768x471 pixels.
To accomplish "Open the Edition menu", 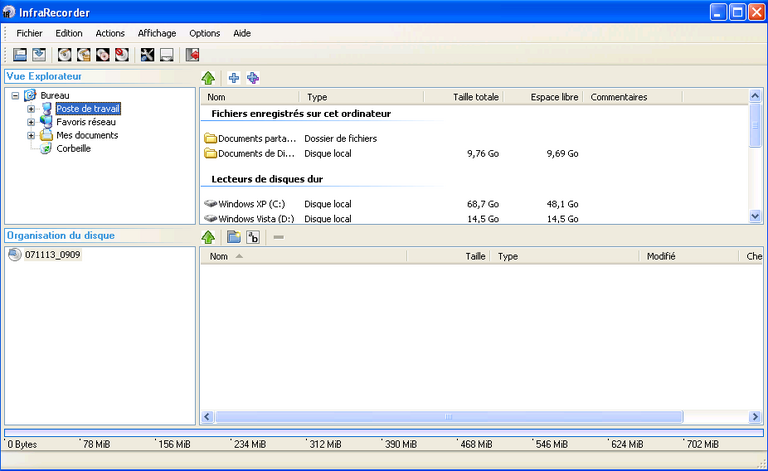I will pyautogui.click(x=69, y=33).
